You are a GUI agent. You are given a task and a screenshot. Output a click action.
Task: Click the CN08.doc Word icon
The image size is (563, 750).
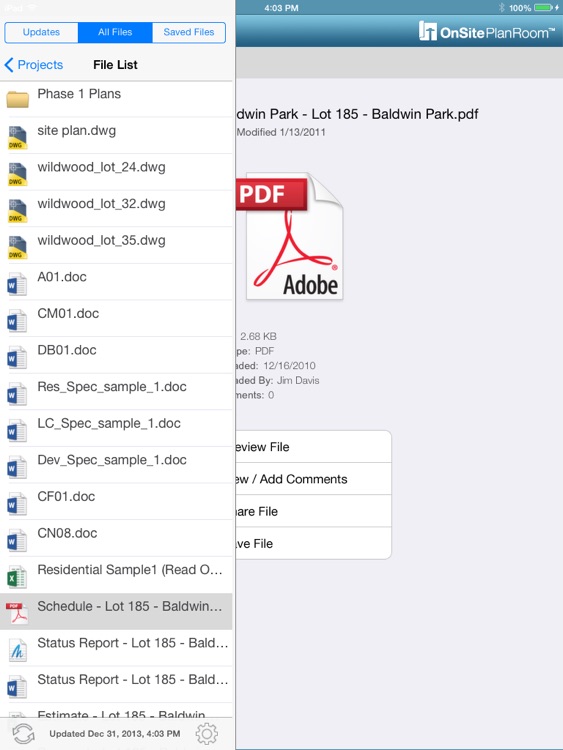[17, 540]
